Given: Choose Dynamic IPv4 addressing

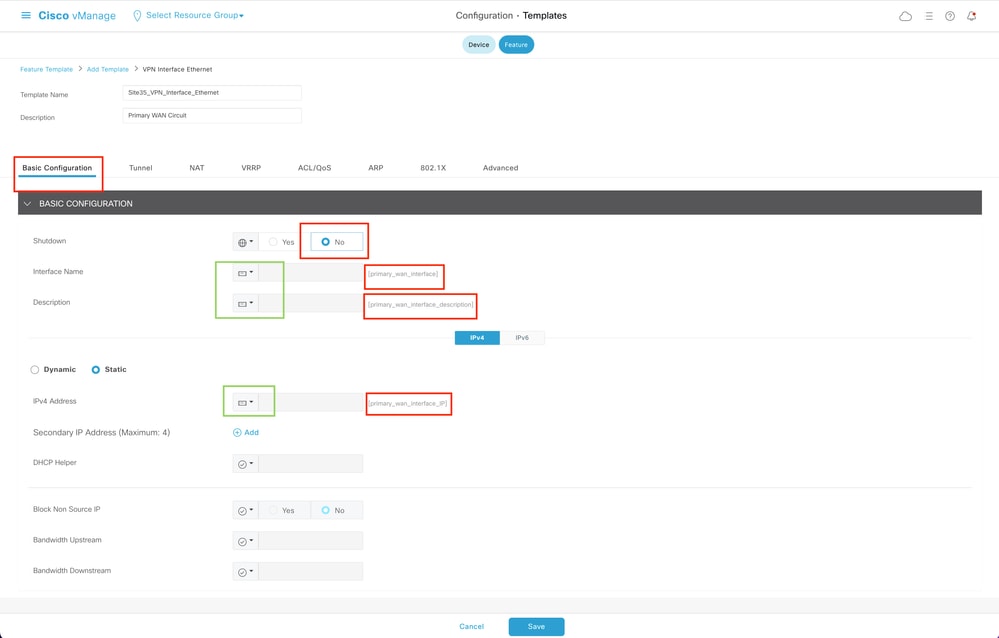Looking at the screenshot, I should pyautogui.click(x=53, y=370).
